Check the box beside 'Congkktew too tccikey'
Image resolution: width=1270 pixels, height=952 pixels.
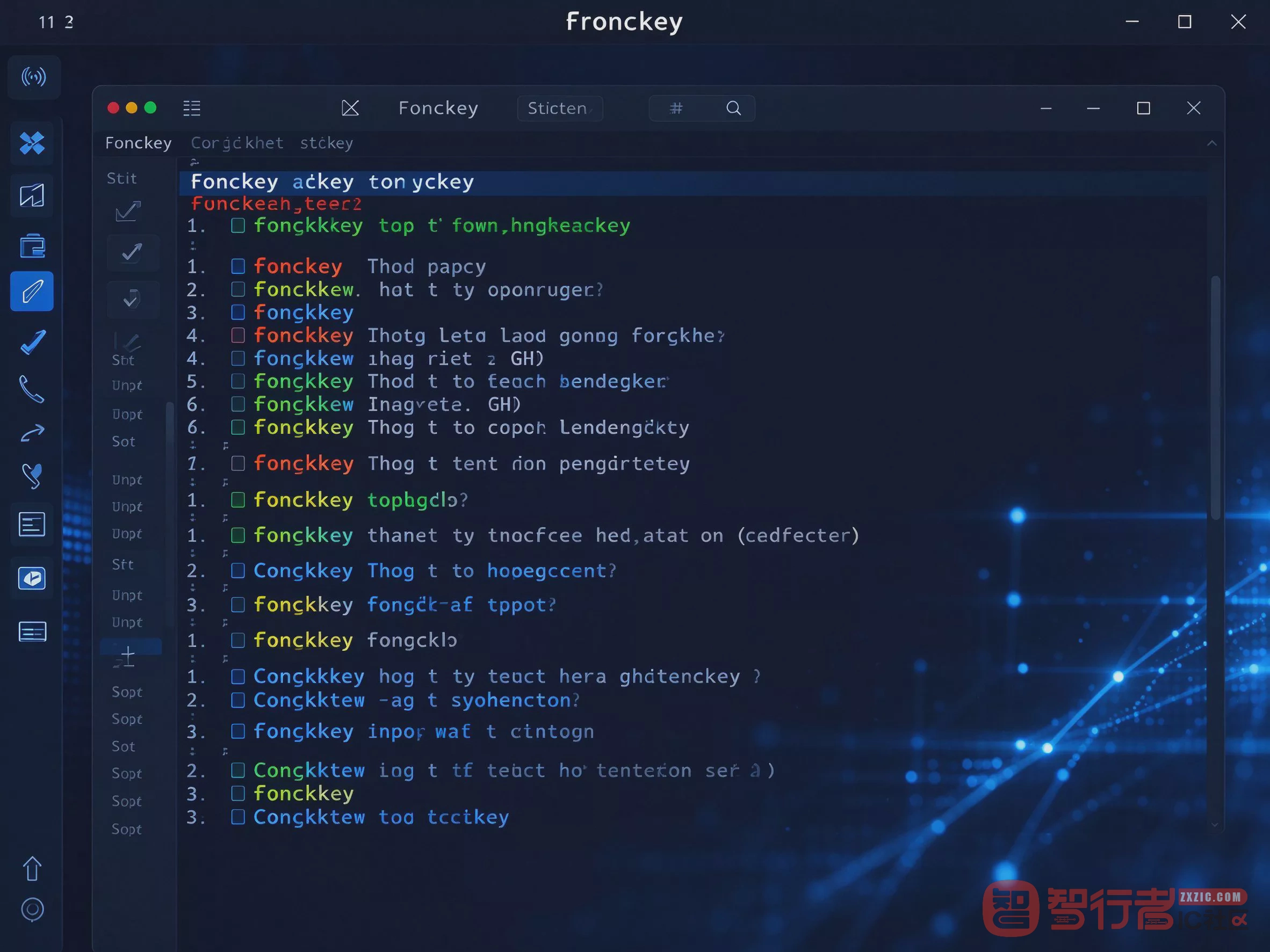tap(237, 817)
